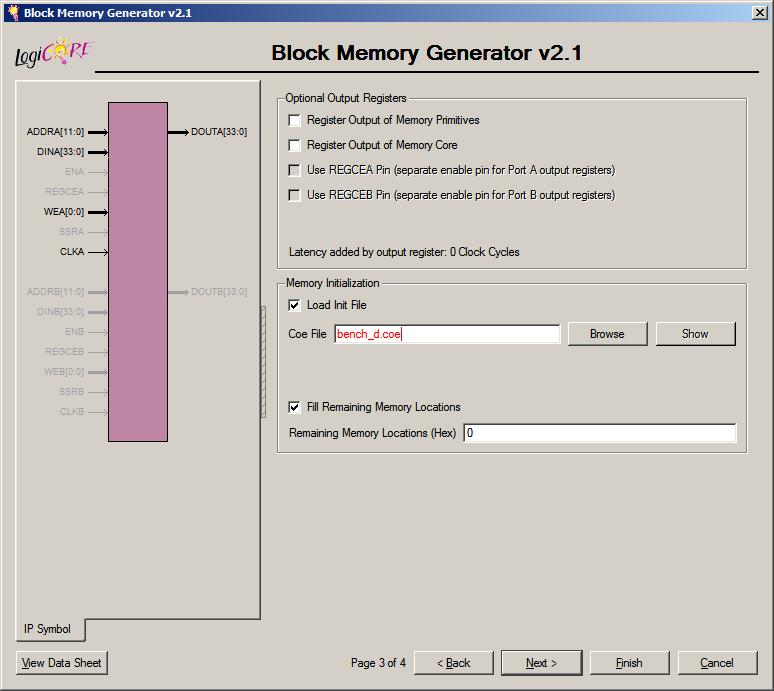Go to the Next page
Image resolution: width=774 pixels, height=691 pixels.
[x=542, y=663]
